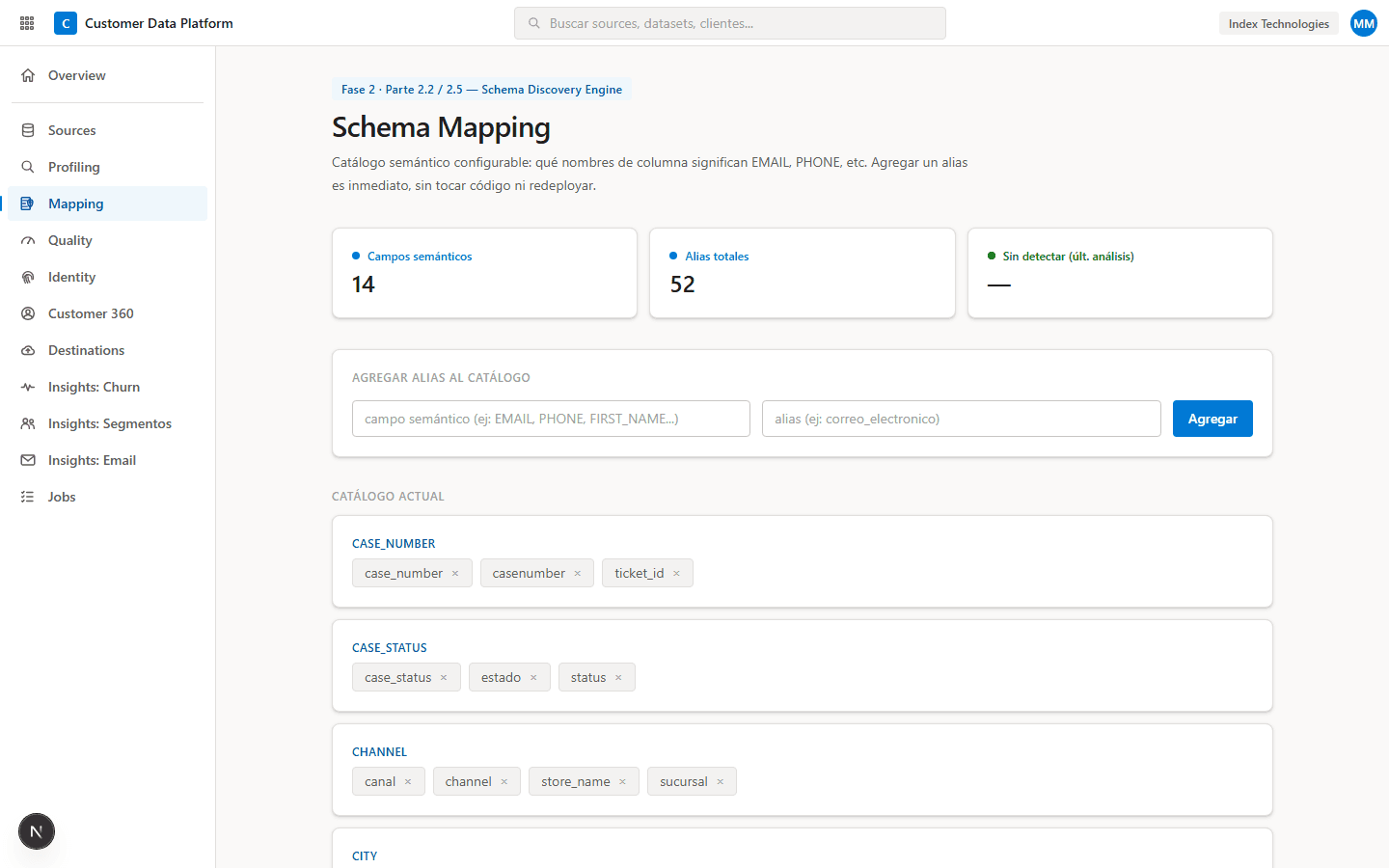Click the Destinations cloud icon
The height and width of the screenshot is (868, 1389).
(x=28, y=350)
